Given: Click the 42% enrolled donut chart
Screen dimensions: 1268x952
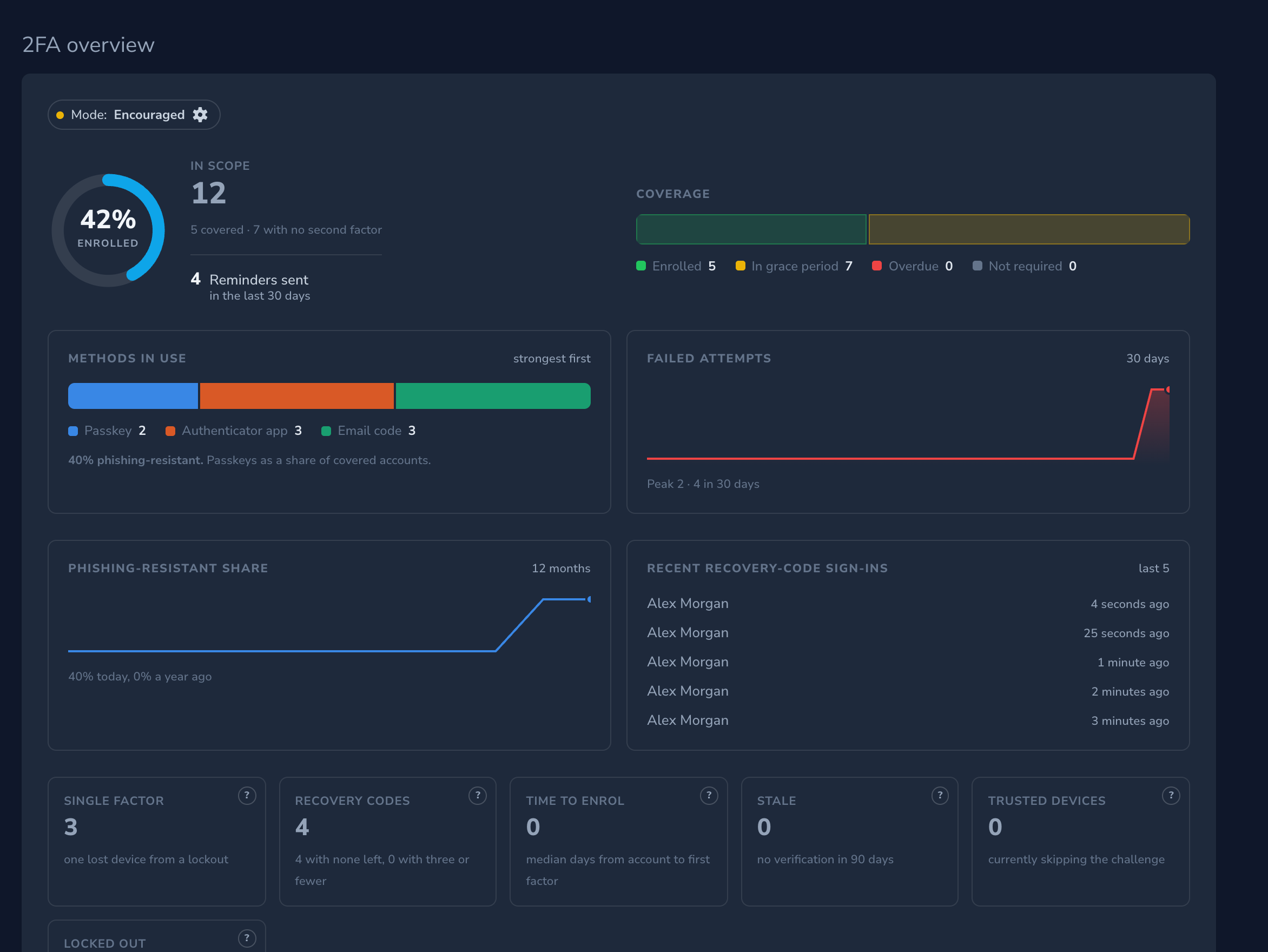Looking at the screenshot, I should 108,230.
